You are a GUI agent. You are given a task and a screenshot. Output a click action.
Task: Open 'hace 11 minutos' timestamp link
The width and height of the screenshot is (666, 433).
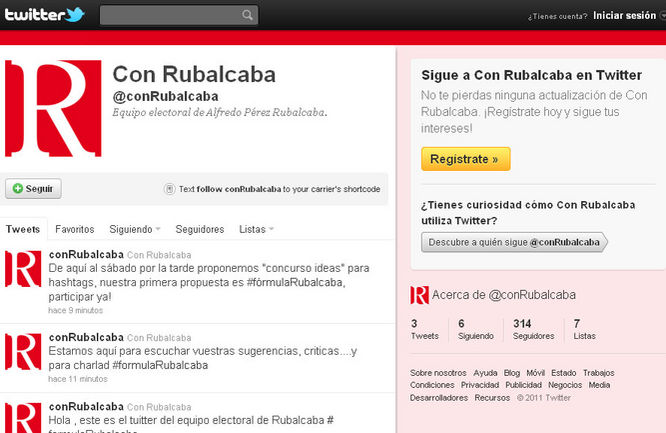coord(78,379)
